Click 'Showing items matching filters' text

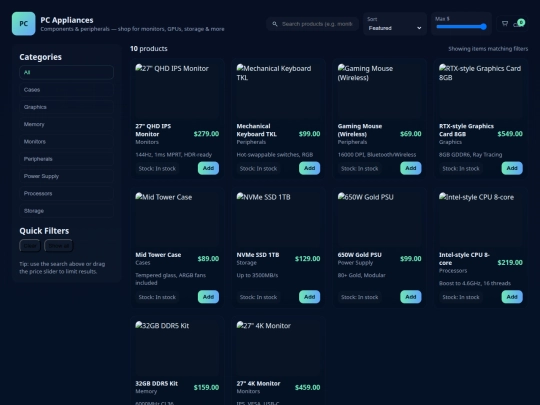(488, 49)
